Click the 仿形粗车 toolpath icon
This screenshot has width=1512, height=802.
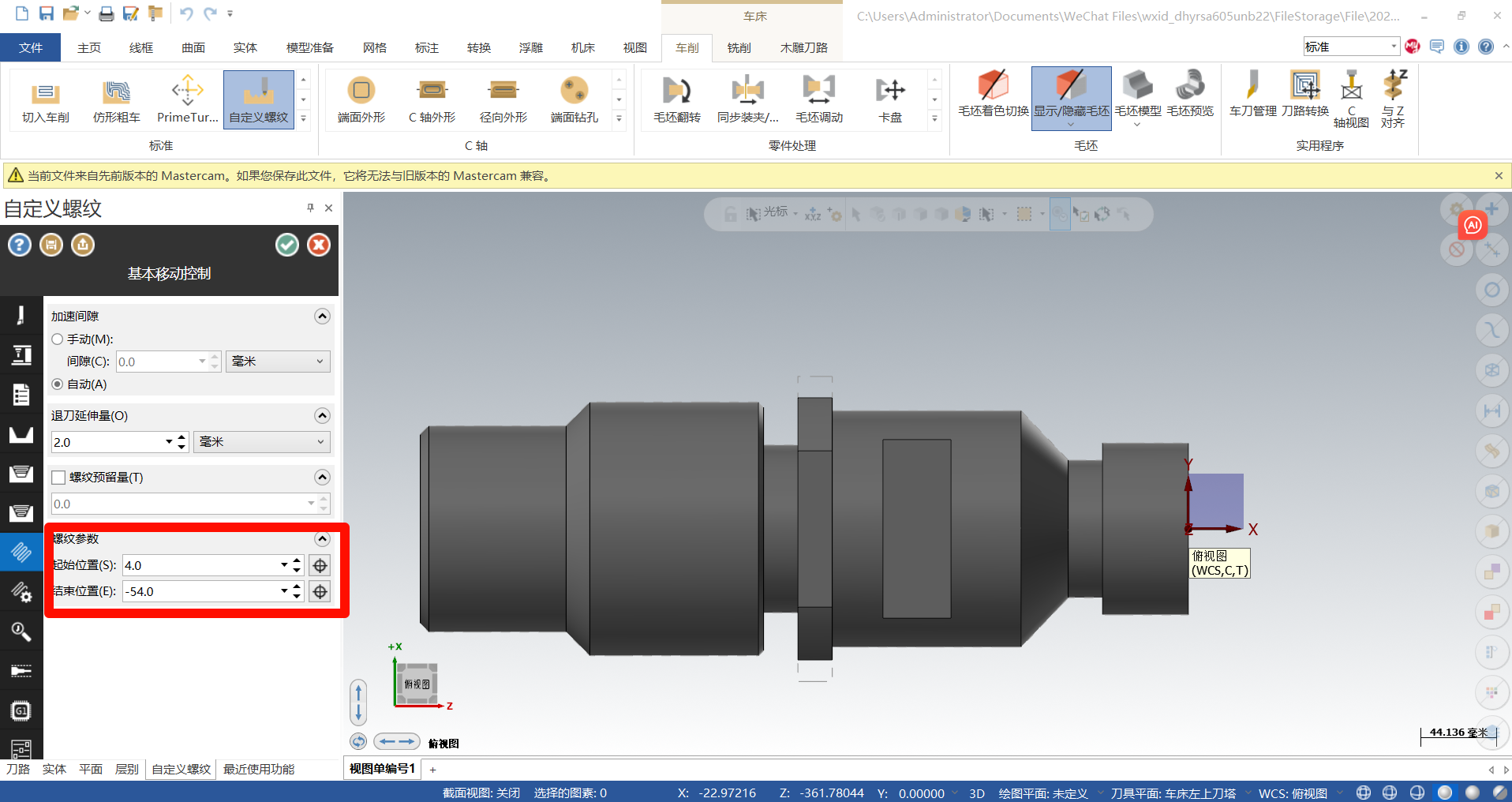[x=116, y=99]
